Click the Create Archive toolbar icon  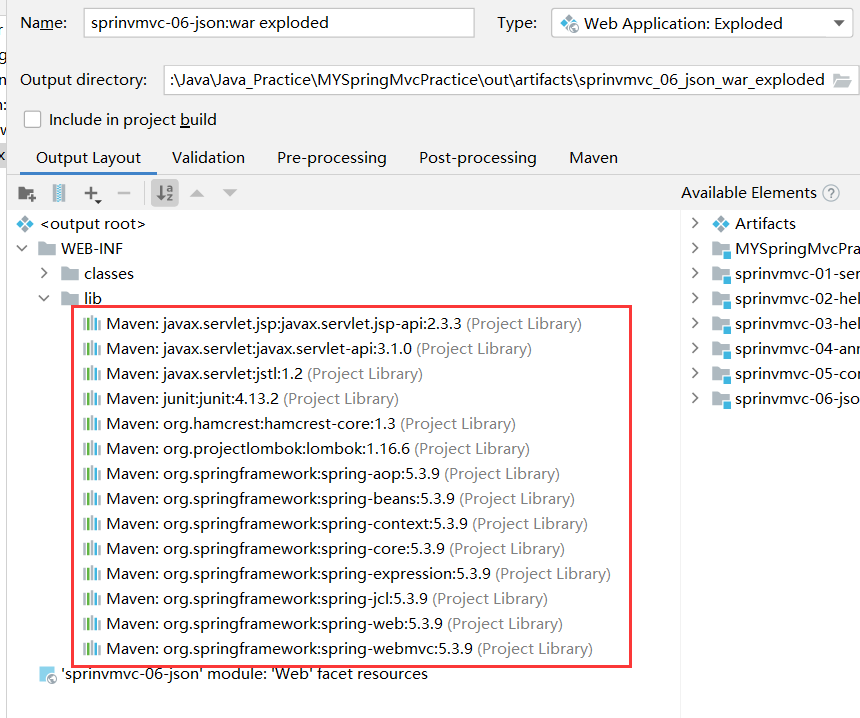[x=59, y=193]
